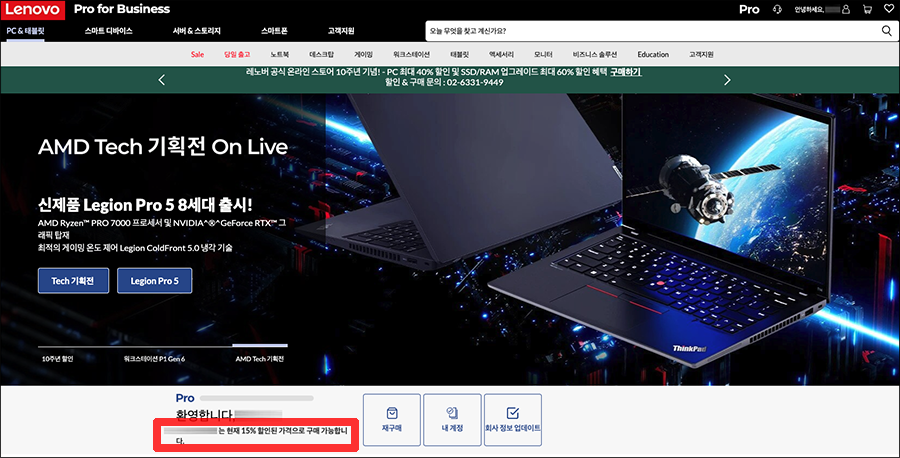
Task: Open the headset support icon
Action: click(777, 10)
